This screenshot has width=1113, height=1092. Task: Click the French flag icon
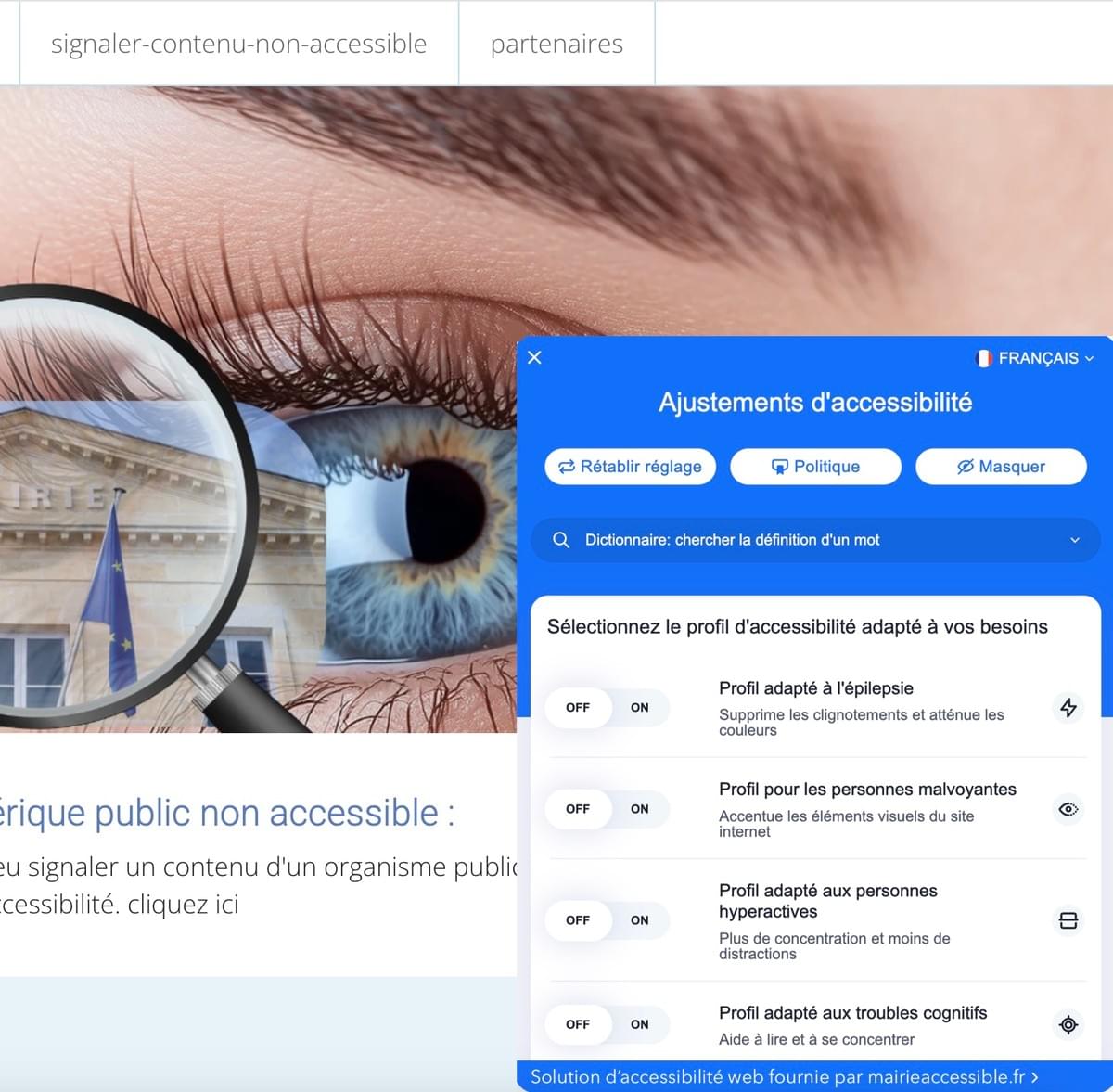point(984,358)
